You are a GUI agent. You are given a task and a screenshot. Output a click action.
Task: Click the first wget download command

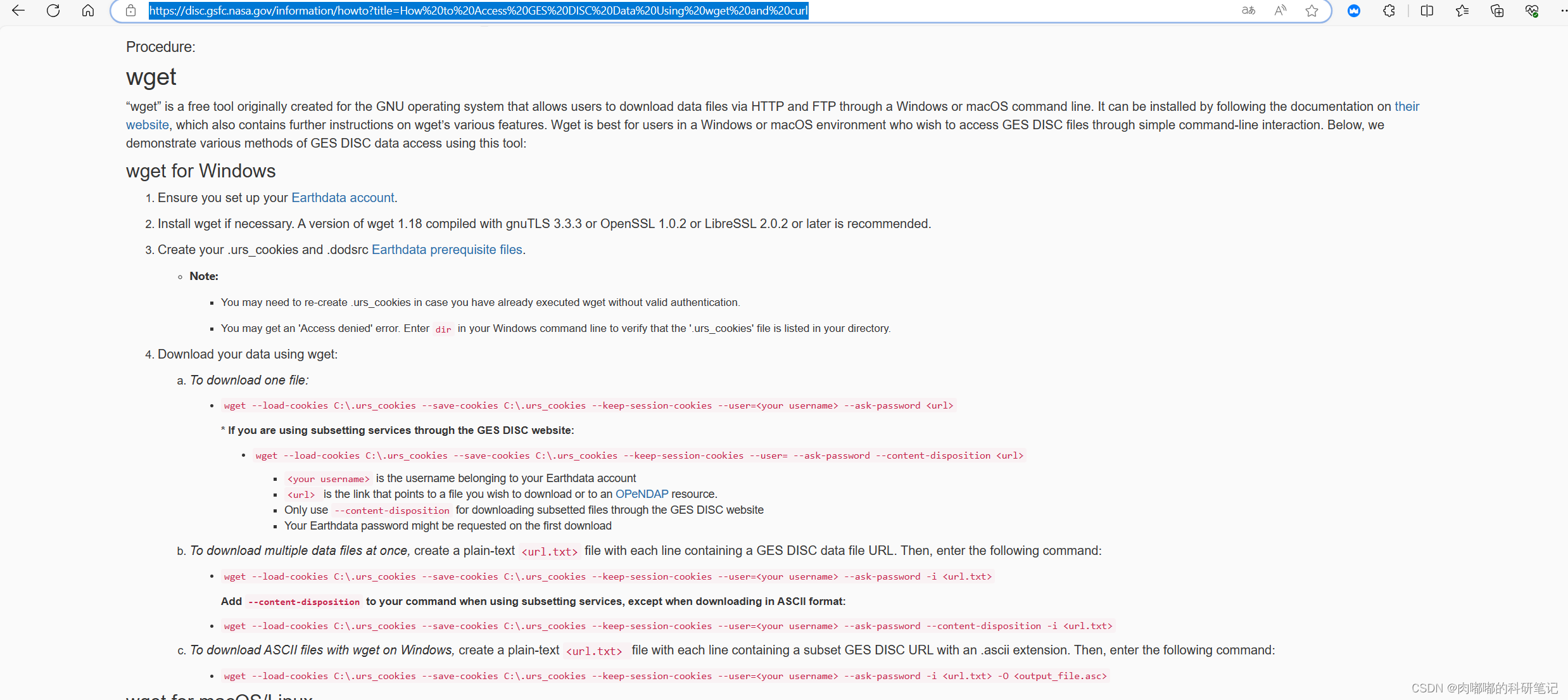coord(588,405)
